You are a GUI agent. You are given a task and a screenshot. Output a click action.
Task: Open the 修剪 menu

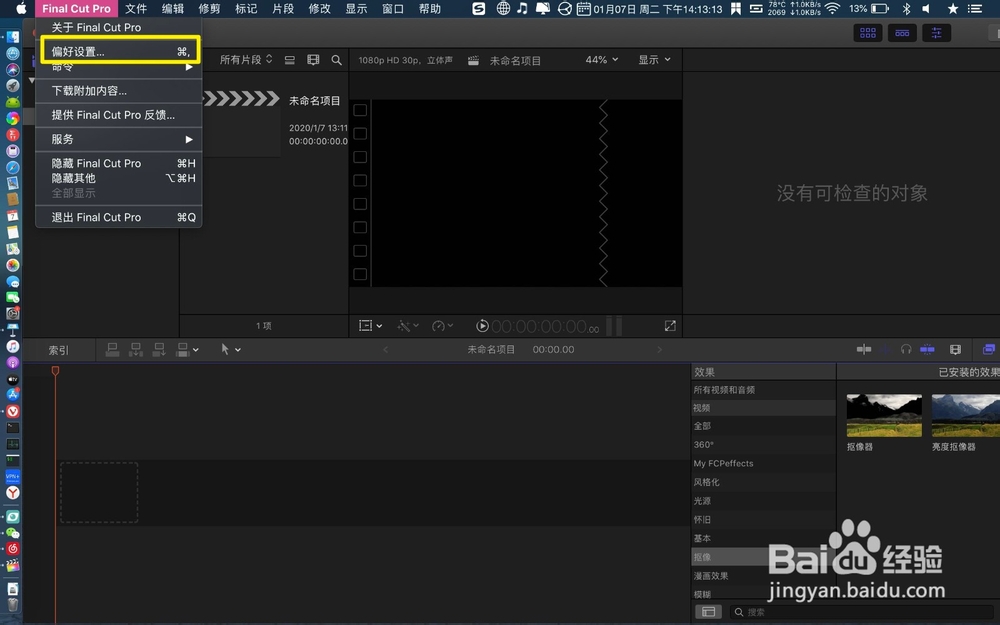click(209, 9)
